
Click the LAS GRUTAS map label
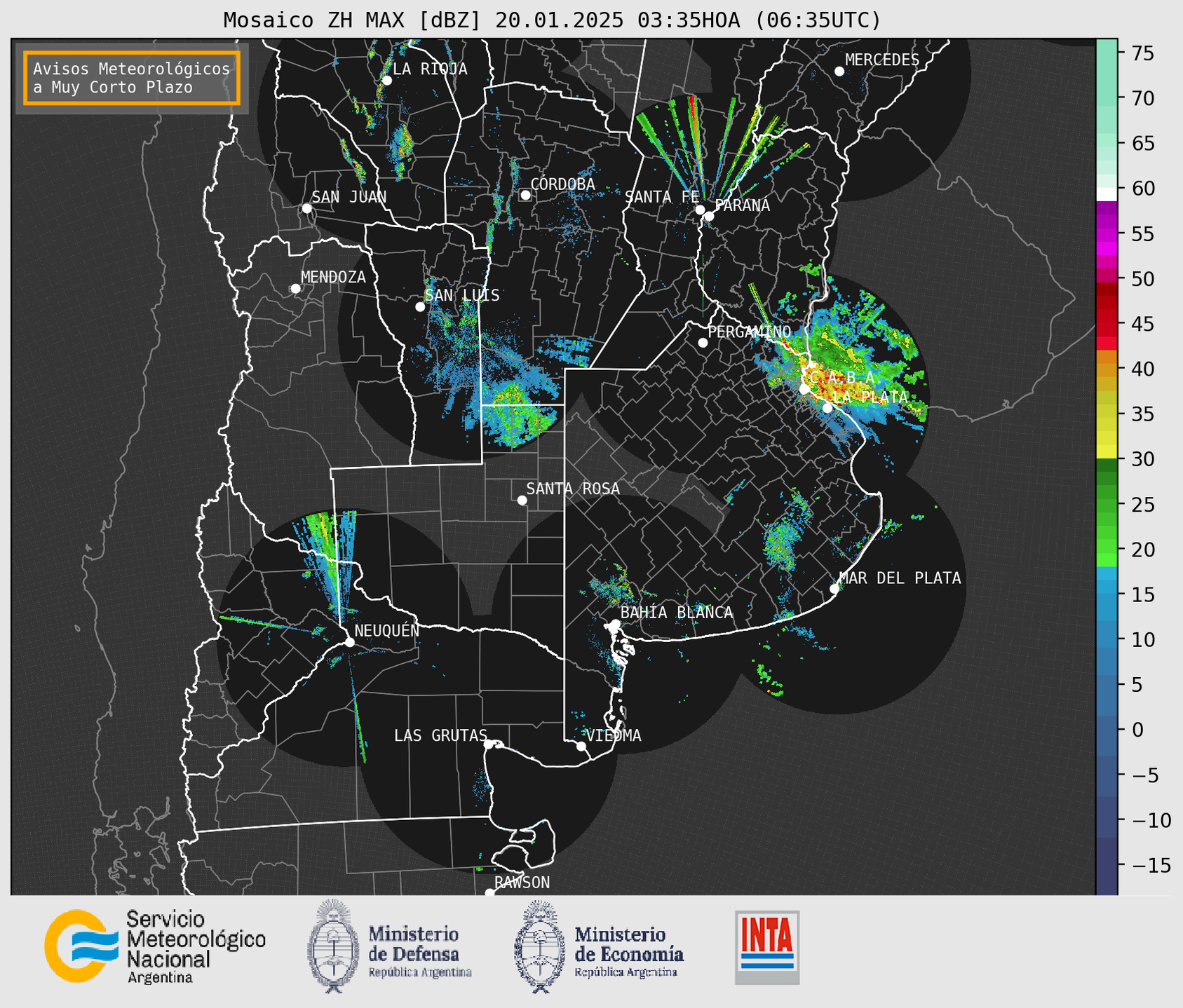tap(440, 735)
